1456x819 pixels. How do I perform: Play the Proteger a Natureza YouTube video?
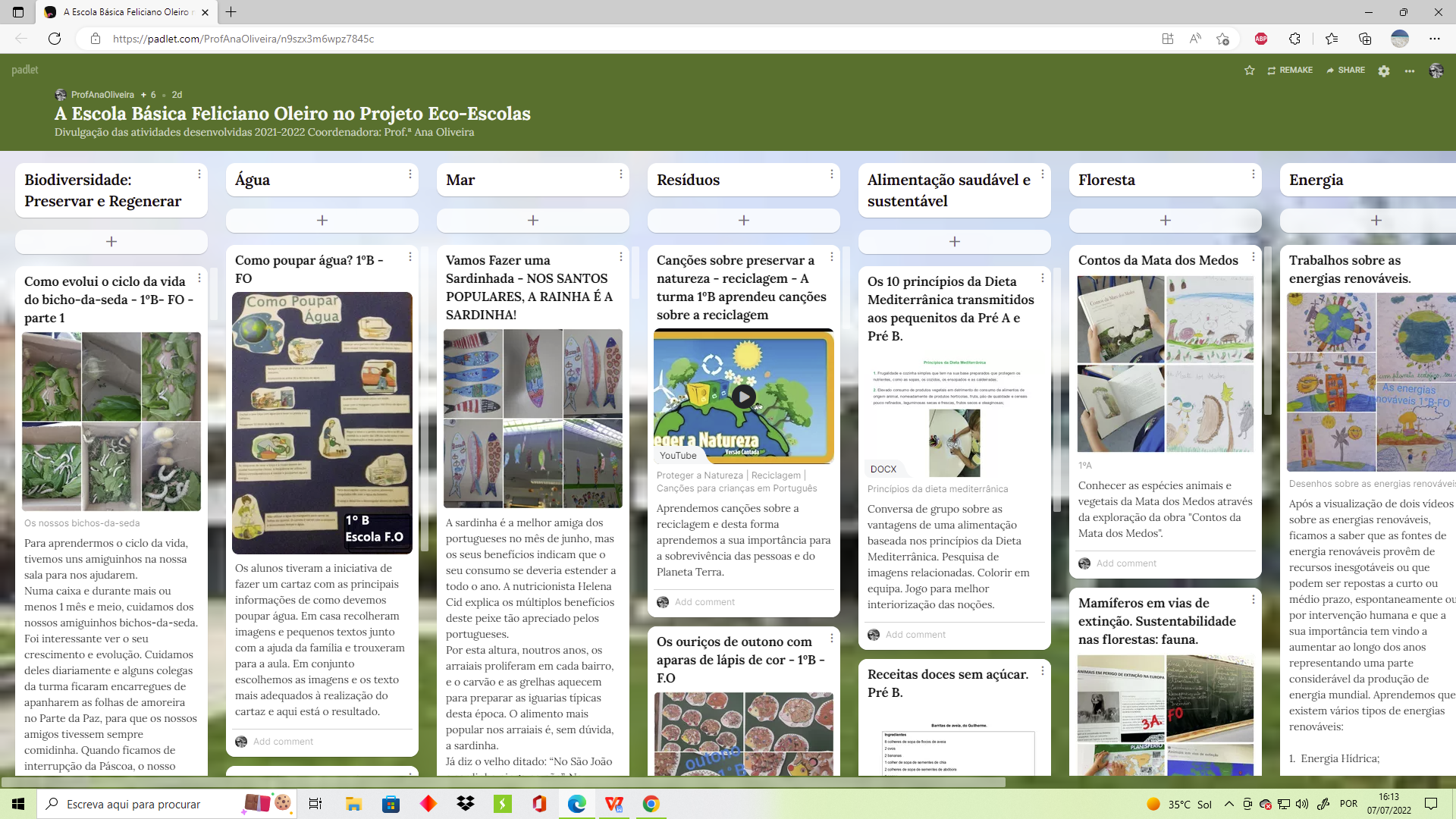click(x=743, y=396)
